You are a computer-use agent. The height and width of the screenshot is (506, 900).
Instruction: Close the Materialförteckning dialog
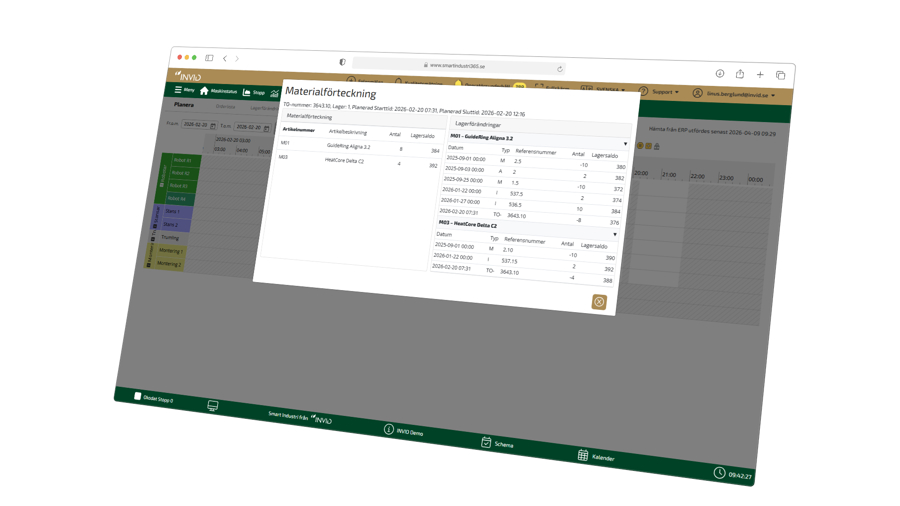click(598, 302)
